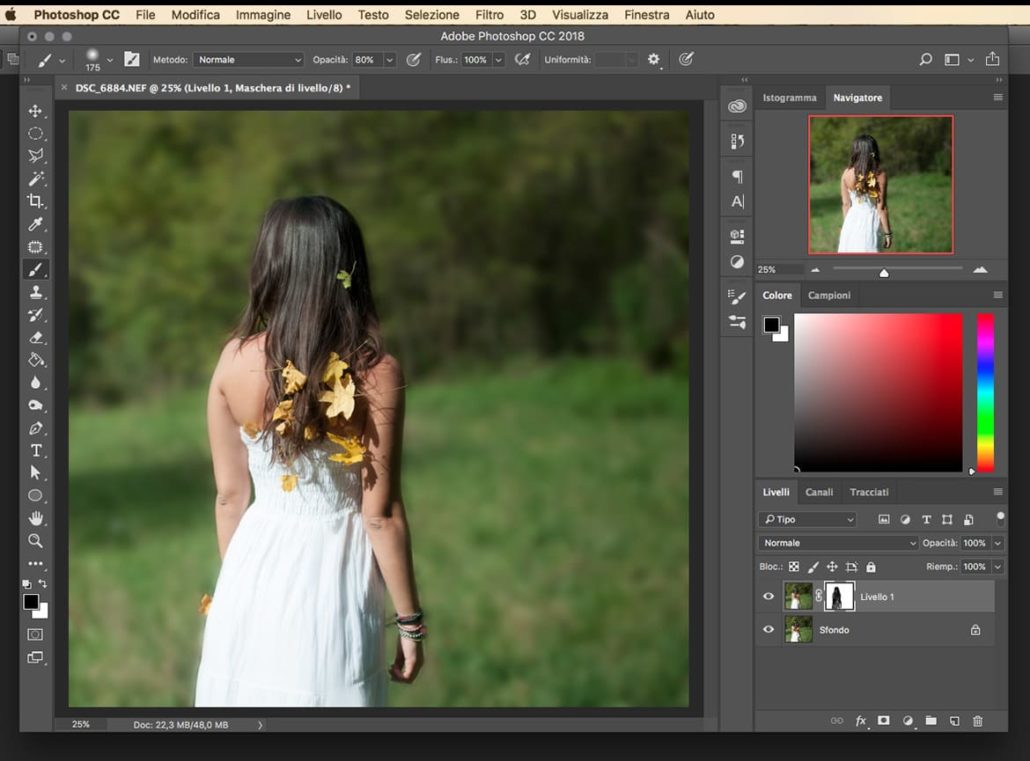Image resolution: width=1030 pixels, height=761 pixels.
Task: Select the Eyedropper tool
Action: 35,224
